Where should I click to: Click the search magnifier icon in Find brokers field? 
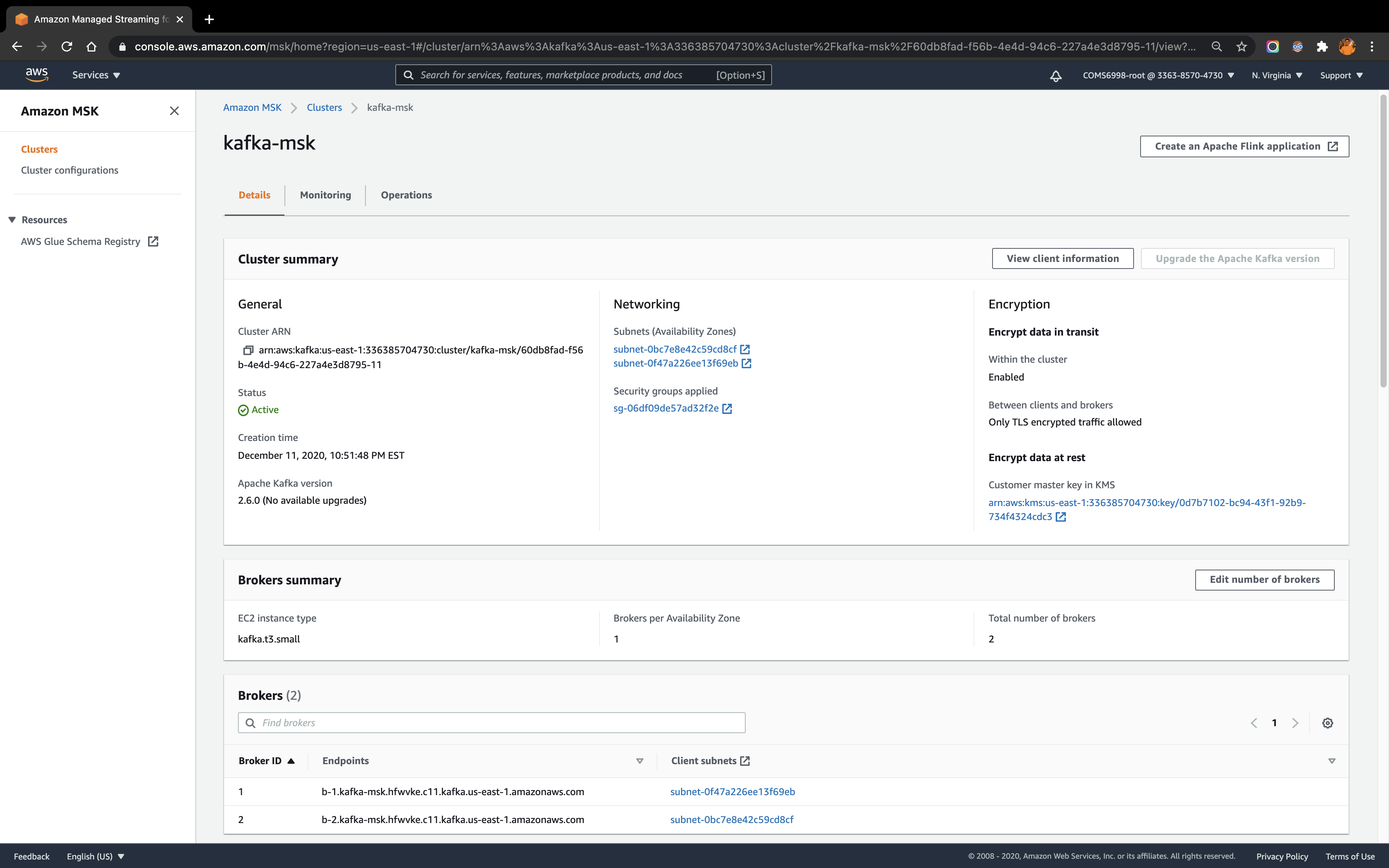click(x=250, y=723)
